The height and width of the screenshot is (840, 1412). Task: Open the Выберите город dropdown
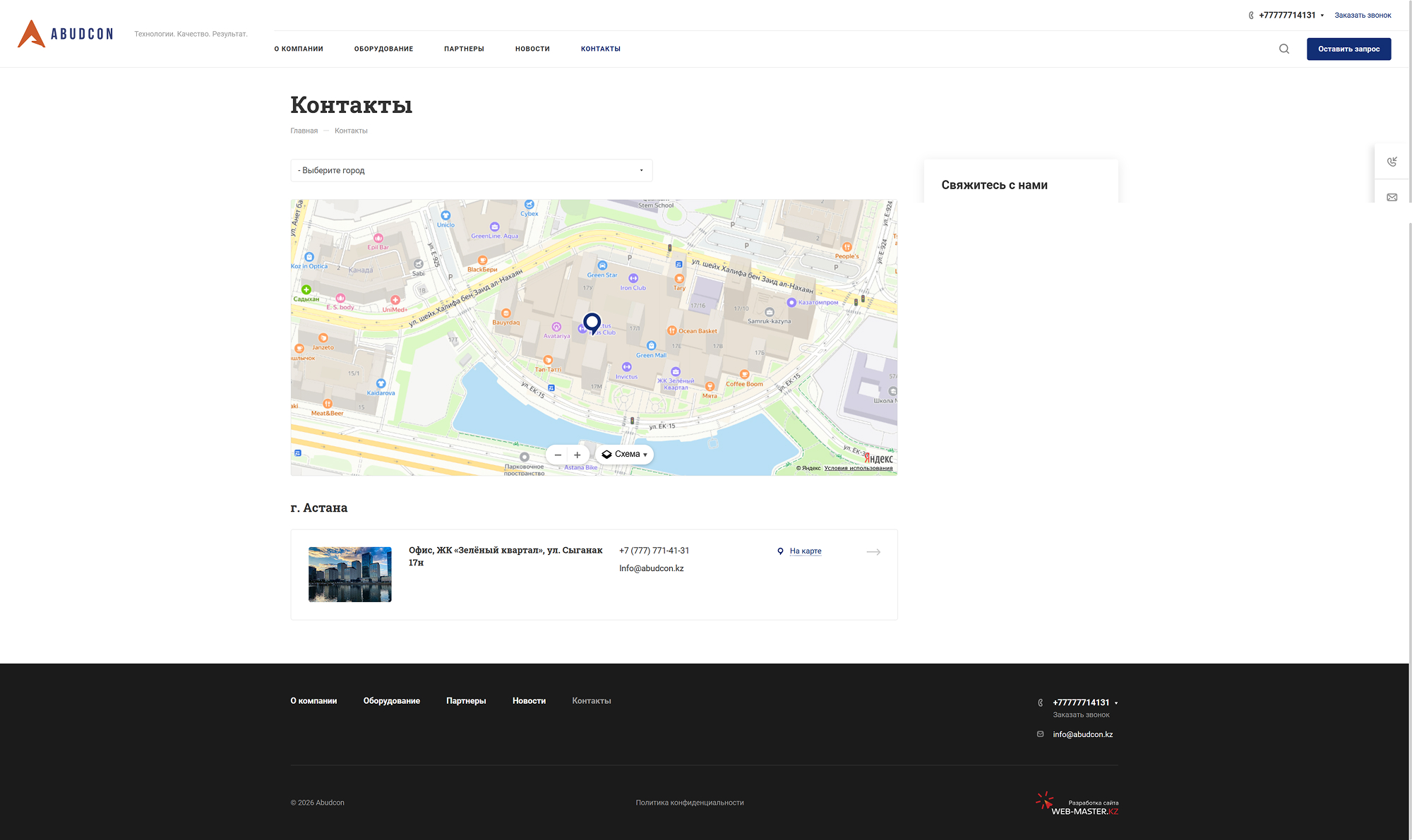pos(471,170)
